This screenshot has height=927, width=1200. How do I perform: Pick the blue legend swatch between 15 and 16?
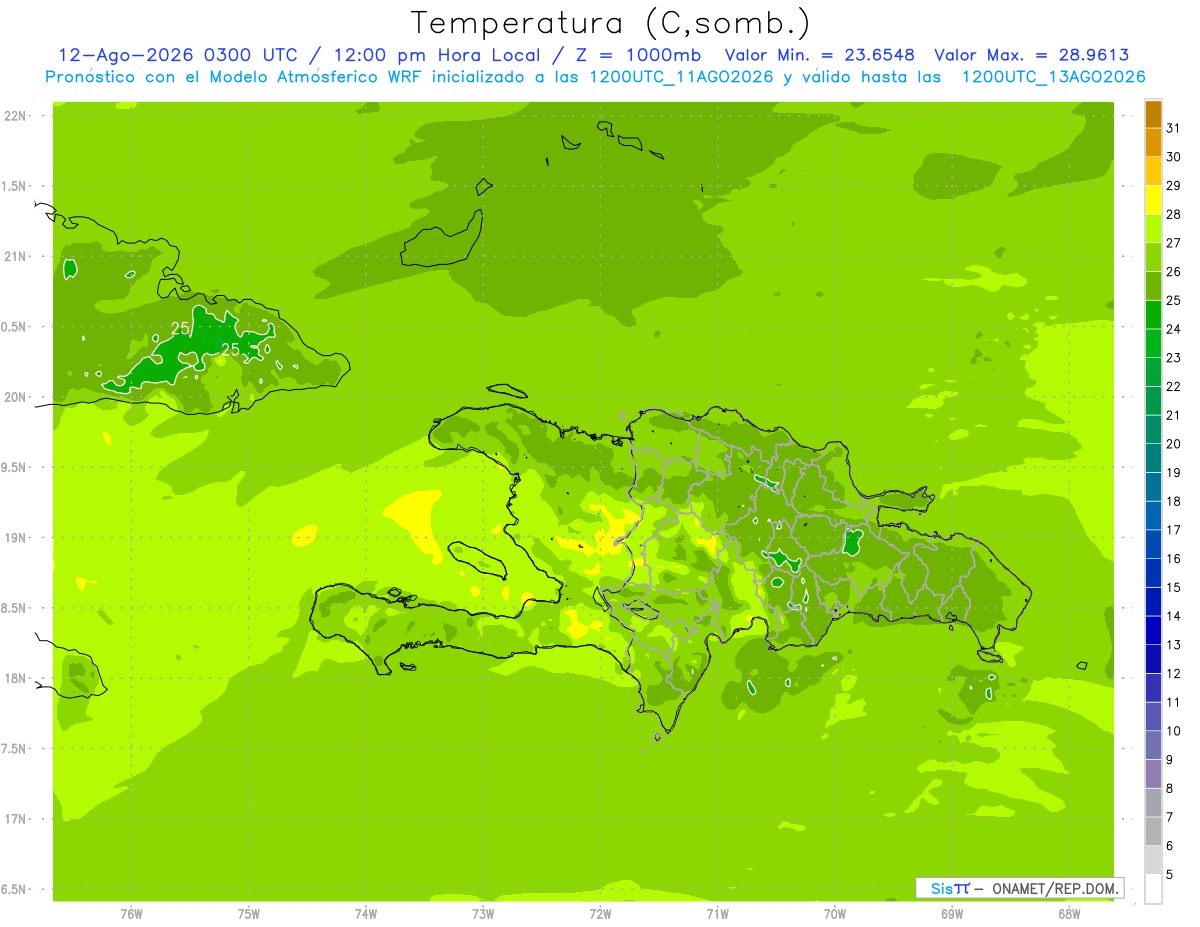pyautogui.click(x=1153, y=573)
